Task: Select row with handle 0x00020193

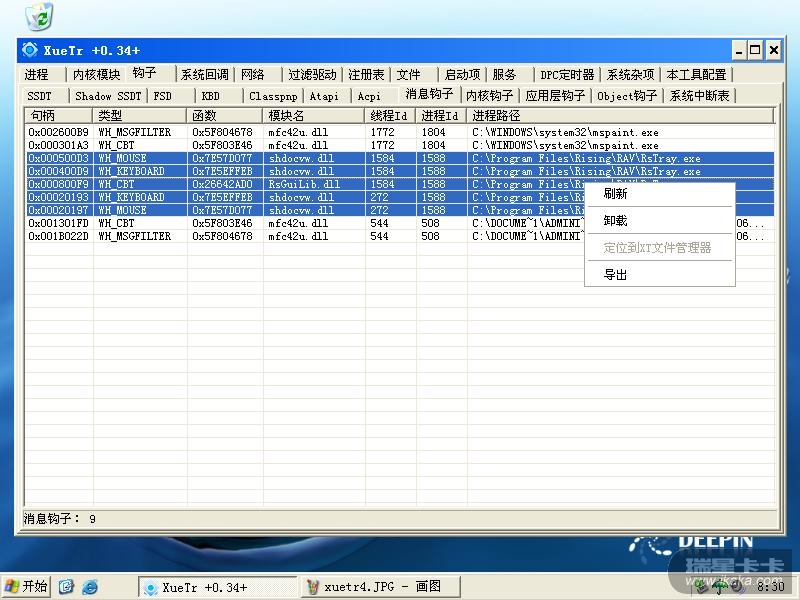Action: pos(399,197)
